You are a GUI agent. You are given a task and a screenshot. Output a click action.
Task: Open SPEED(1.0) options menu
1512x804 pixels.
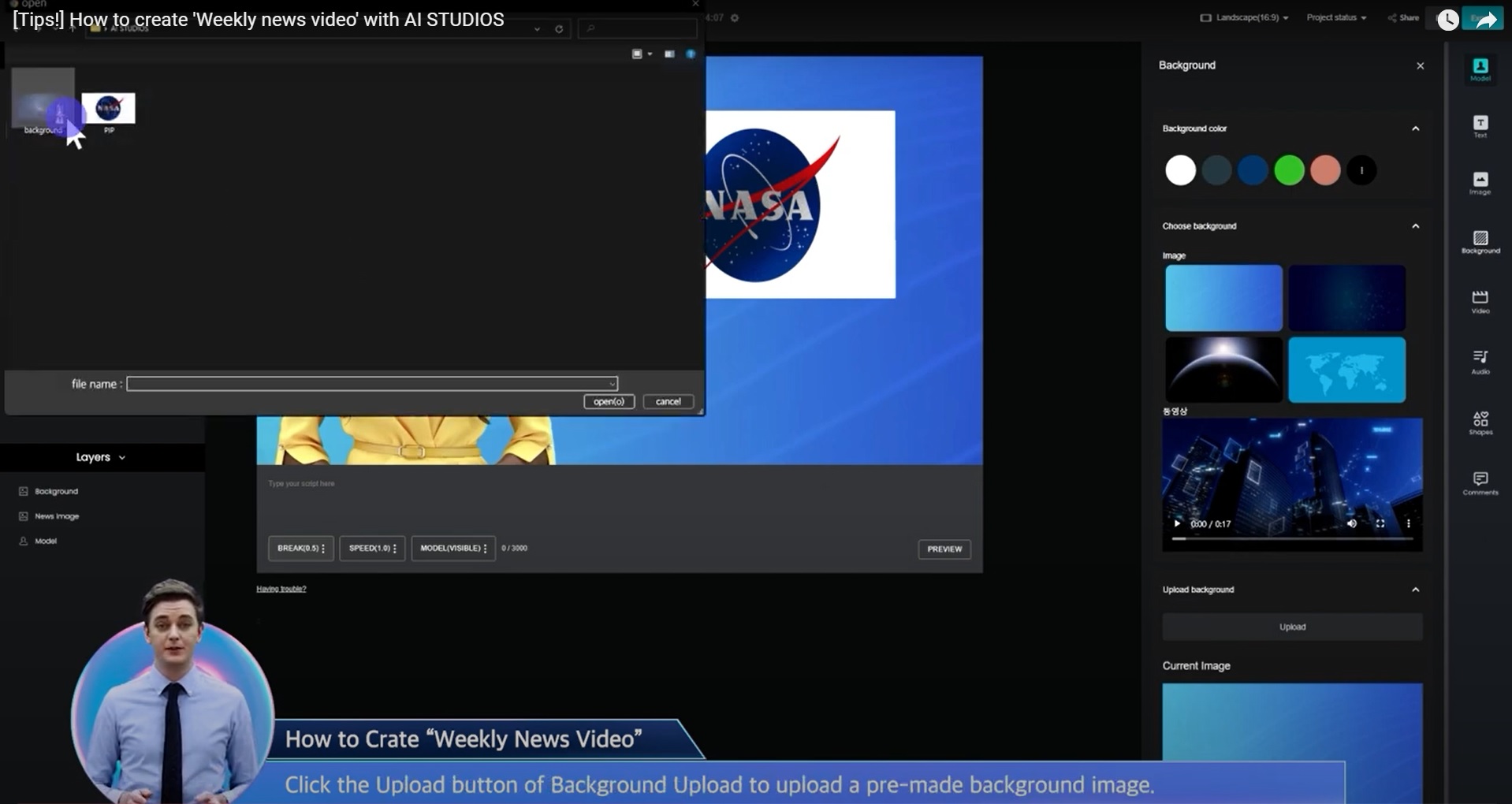tap(372, 548)
